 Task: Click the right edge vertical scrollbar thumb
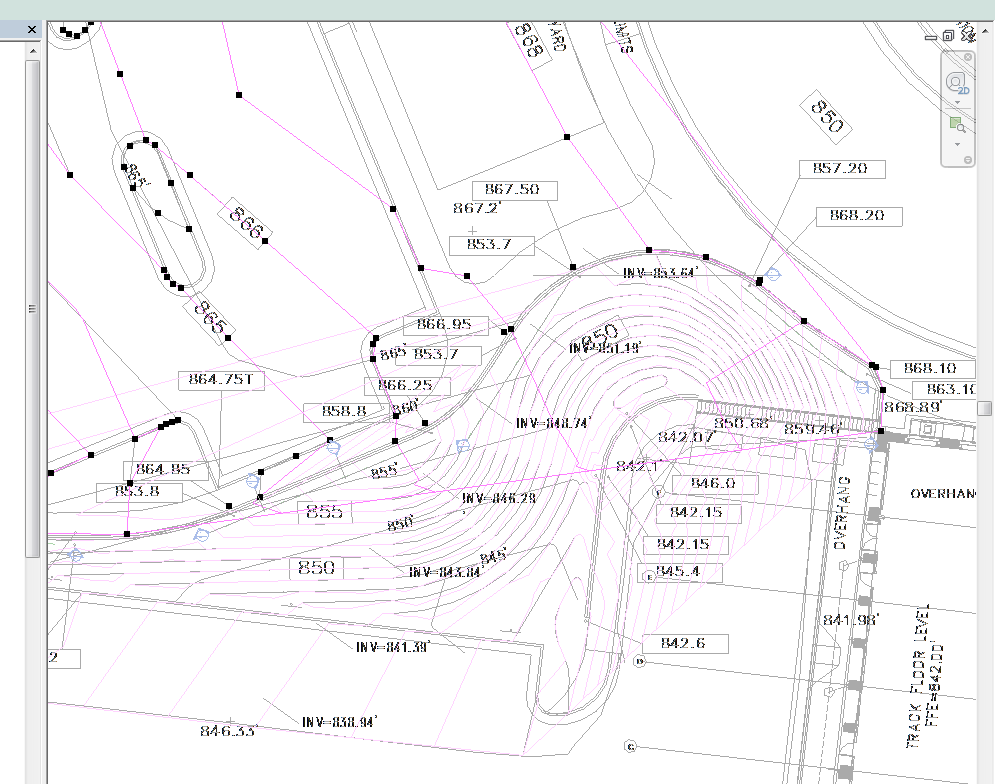point(984,408)
